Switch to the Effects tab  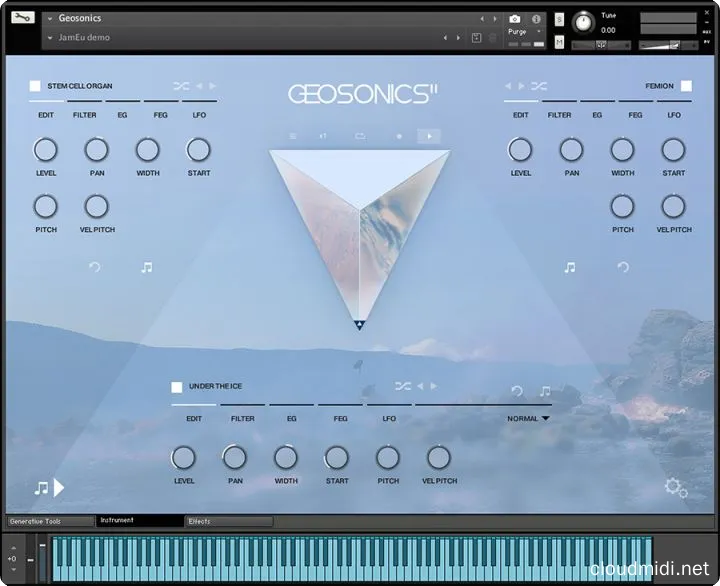point(228,521)
